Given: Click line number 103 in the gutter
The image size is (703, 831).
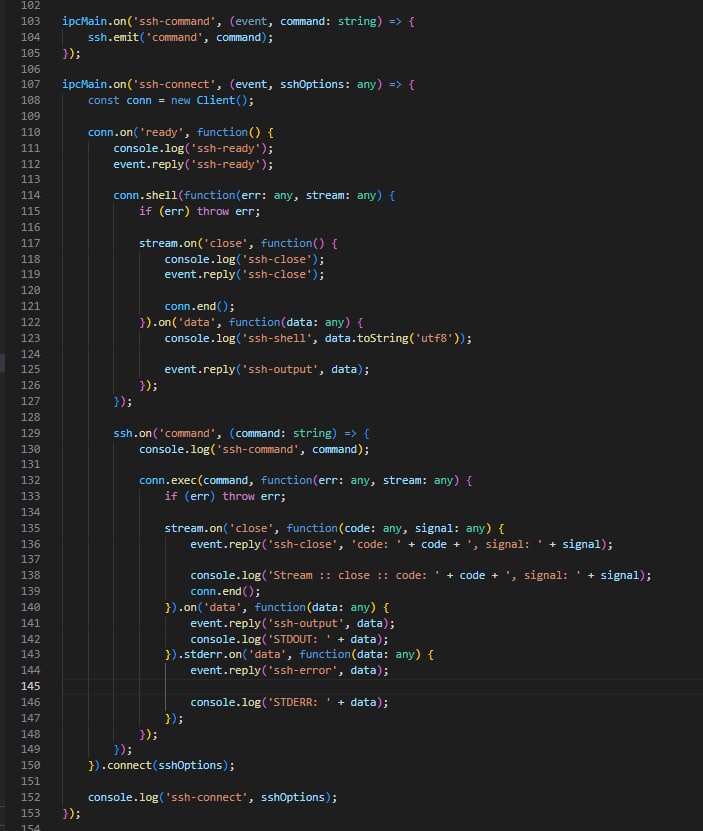Looking at the screenshot, I should coord(30,21).
